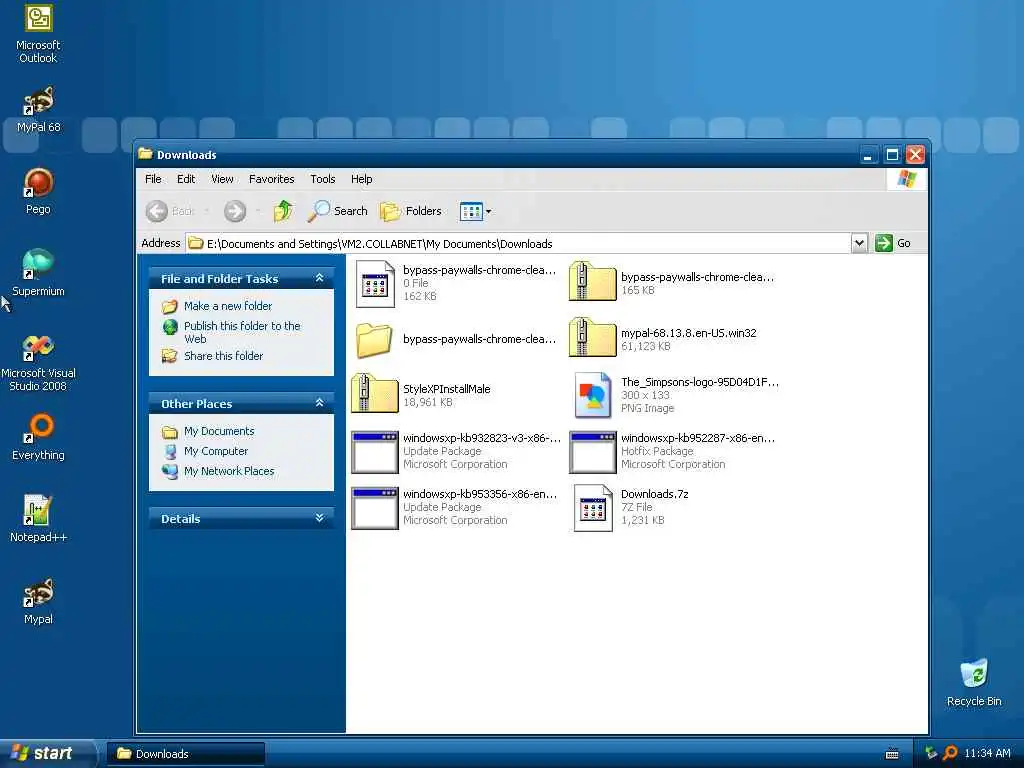Select windowsxp-kb953356 update package

click(x=375, y=508)
